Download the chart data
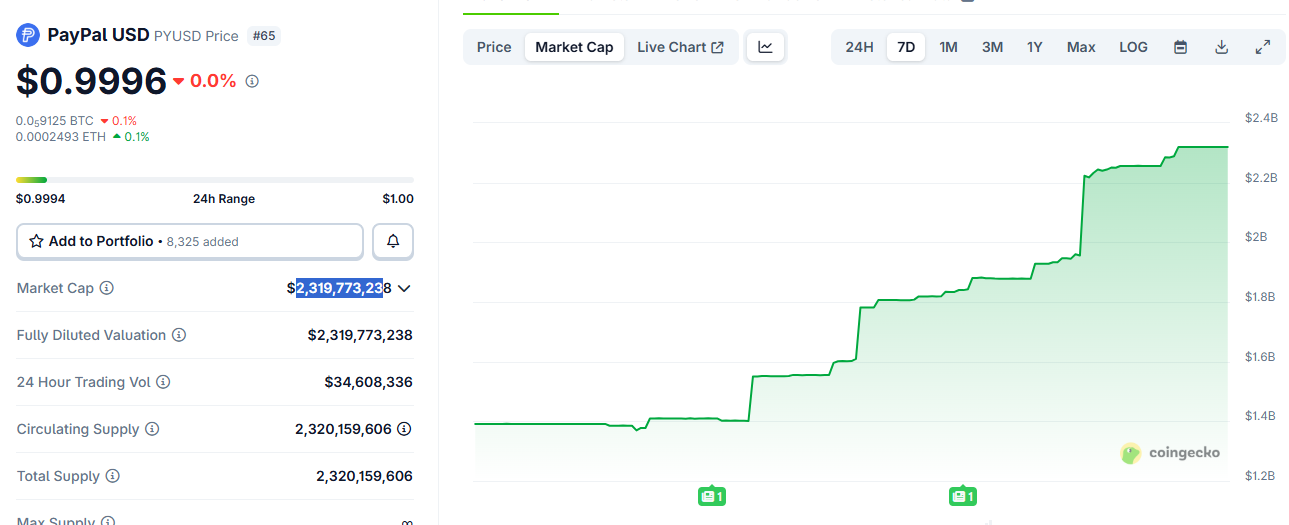The height and width of the screenshot is (525, 1289). point(1221,47)
